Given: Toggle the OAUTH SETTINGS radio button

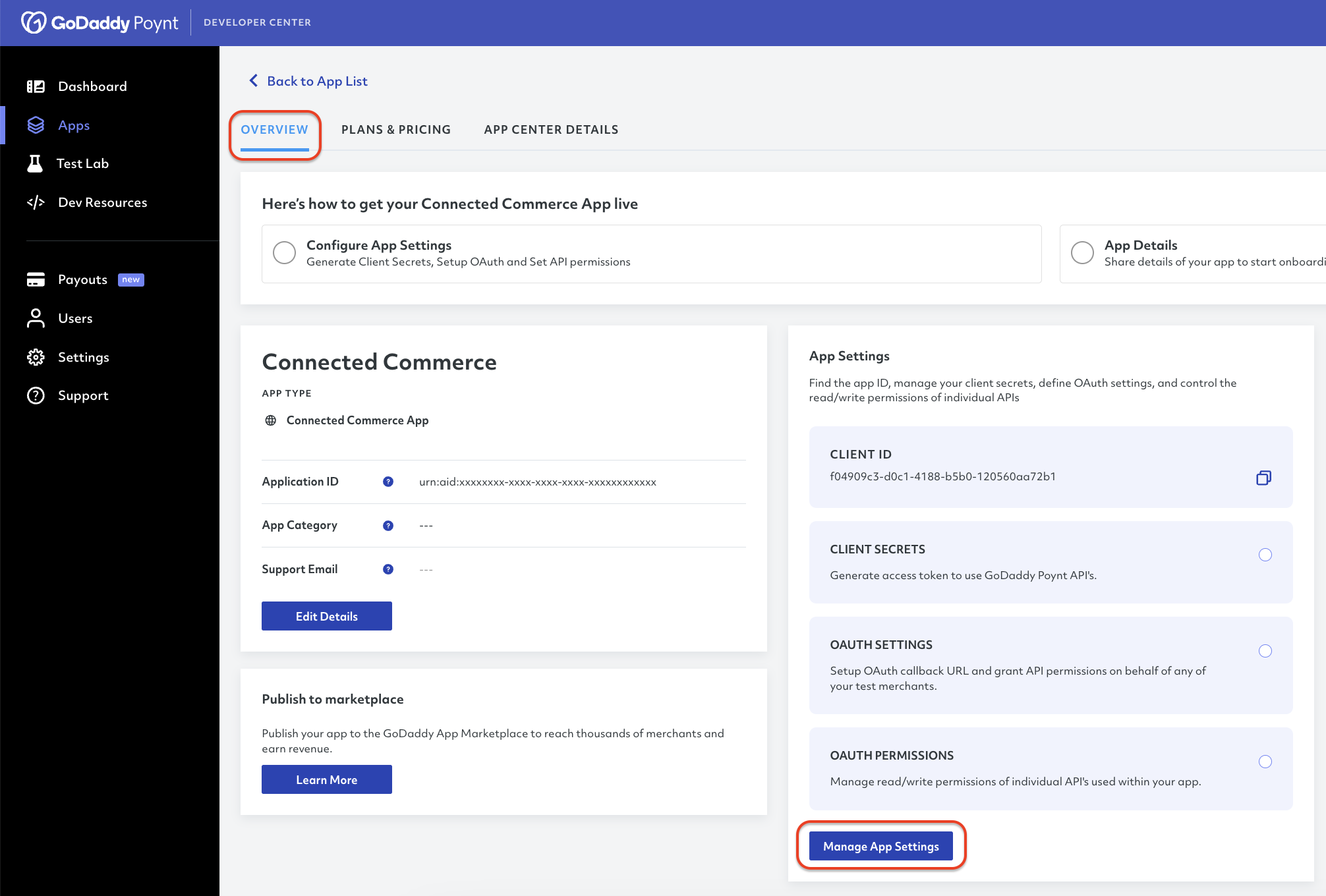Looking at the screenshot, I should click(1265, 650).
